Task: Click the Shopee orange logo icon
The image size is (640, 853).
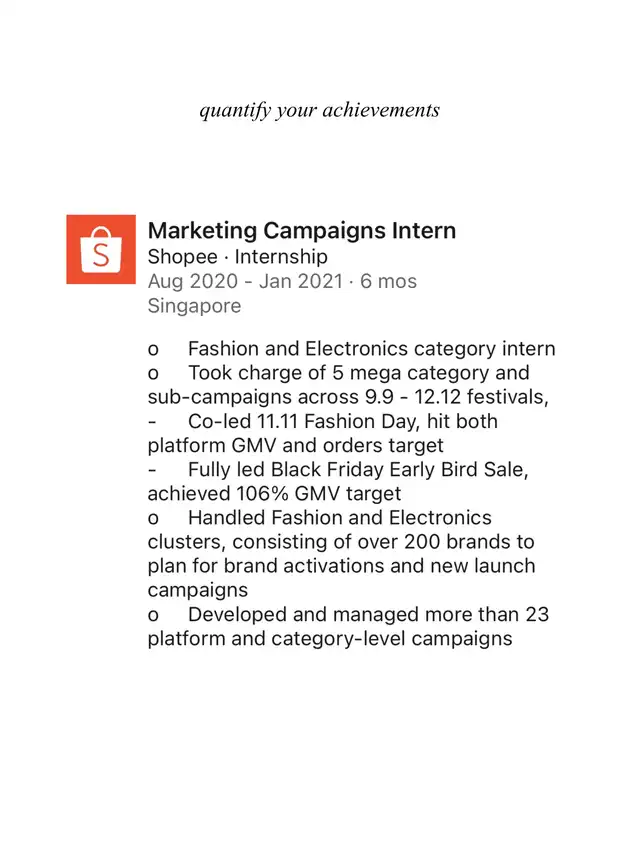Action: coord(101,249)
